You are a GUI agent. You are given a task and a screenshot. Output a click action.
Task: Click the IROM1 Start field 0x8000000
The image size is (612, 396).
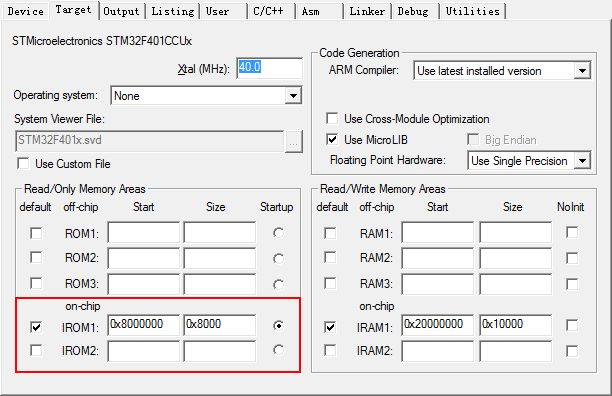coord(143,325)
